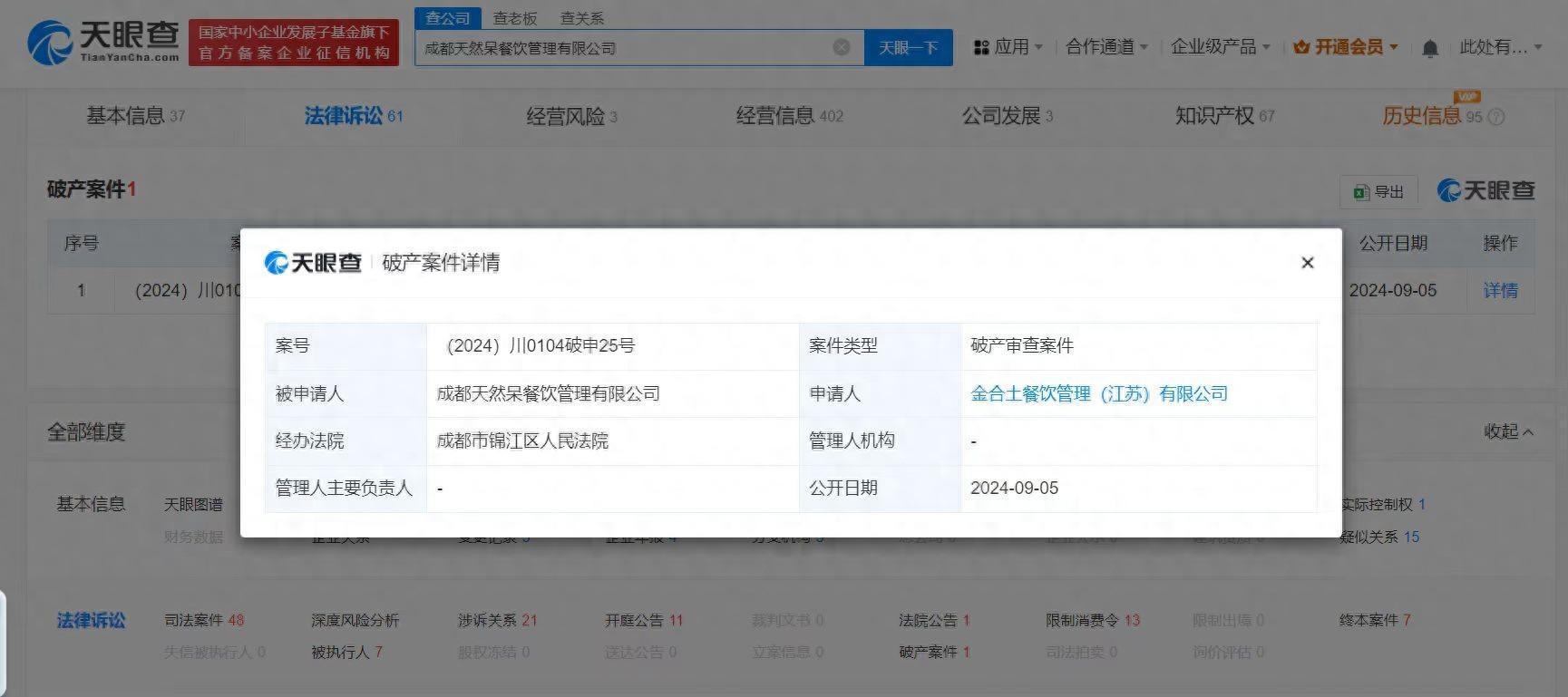This screenshot has width=1568, height=697.
Task: Switch to the 查老板 search tab
Action: [515, 18]
